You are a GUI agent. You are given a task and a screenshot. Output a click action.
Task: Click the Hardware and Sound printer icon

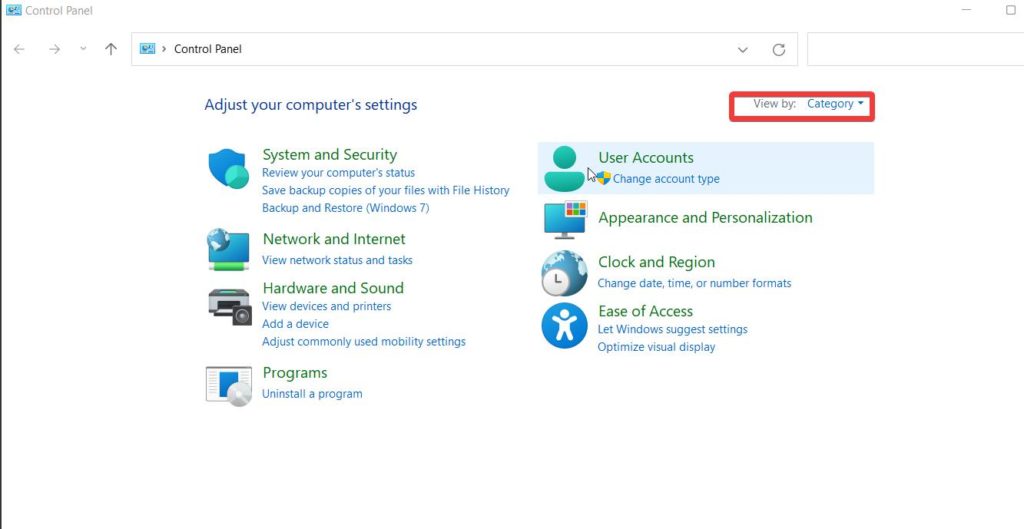coord(229,305)
